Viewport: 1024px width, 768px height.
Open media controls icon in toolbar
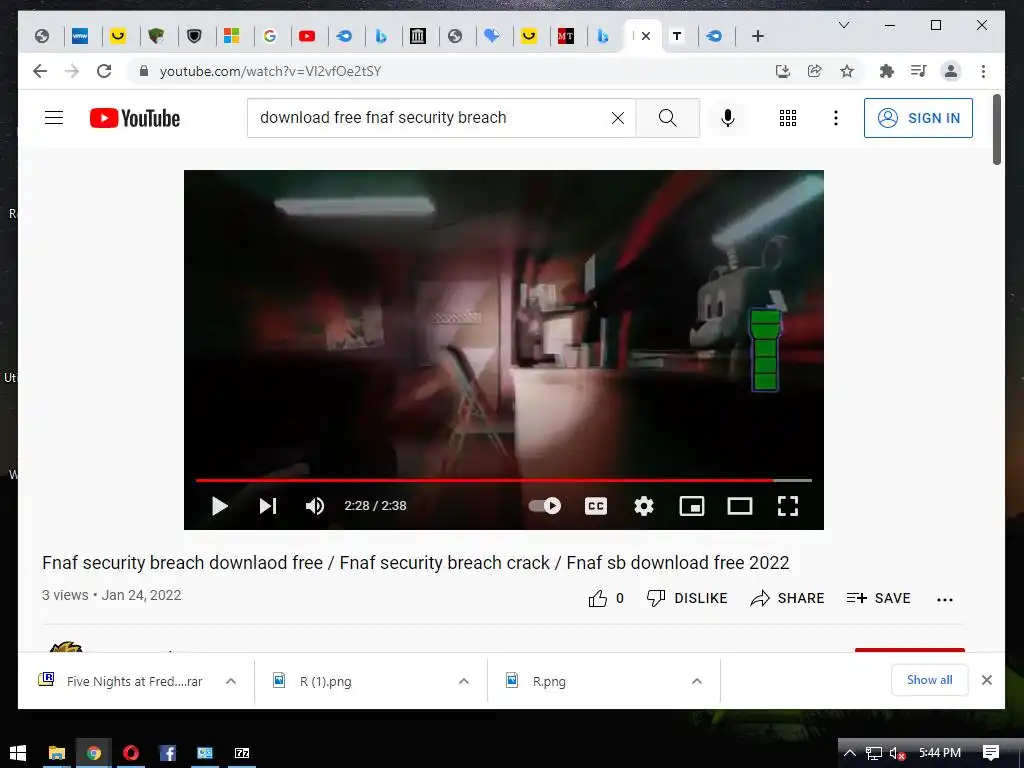(918, 71)
